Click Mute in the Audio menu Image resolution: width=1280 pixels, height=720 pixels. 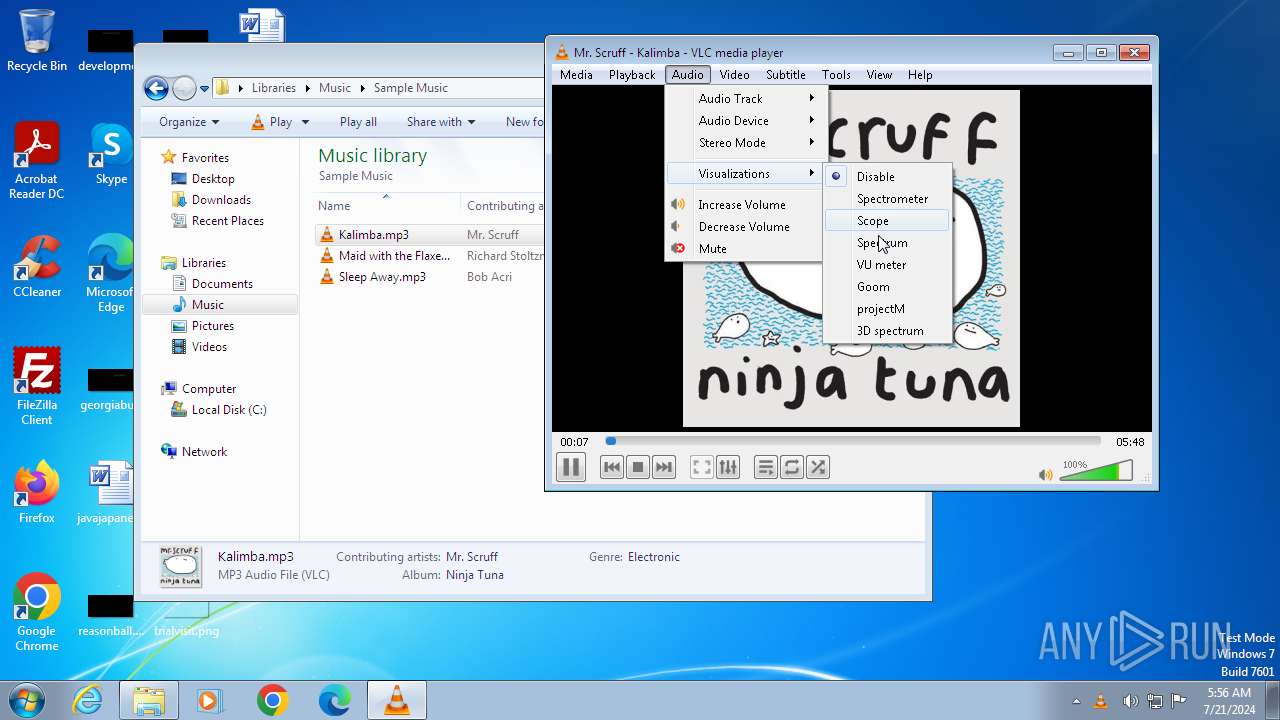point(744,249)
